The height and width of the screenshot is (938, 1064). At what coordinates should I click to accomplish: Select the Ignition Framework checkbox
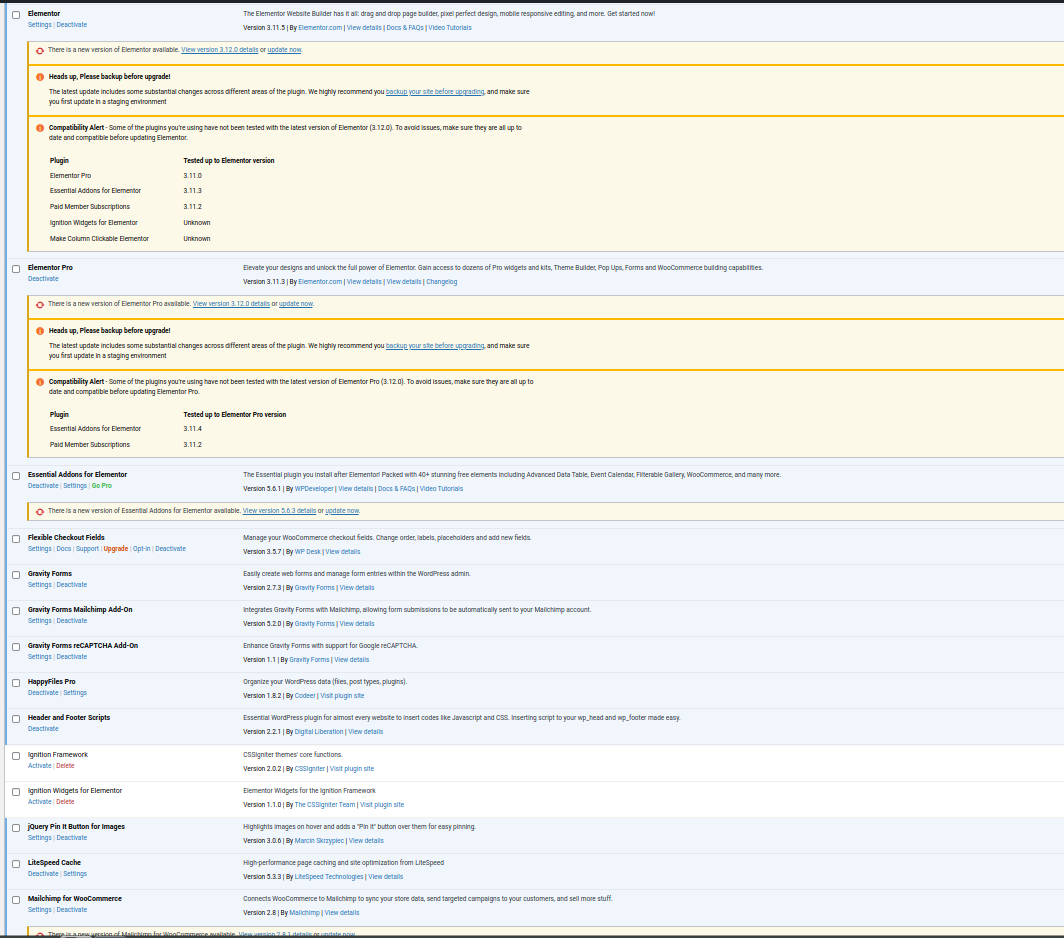click(16, 756)
